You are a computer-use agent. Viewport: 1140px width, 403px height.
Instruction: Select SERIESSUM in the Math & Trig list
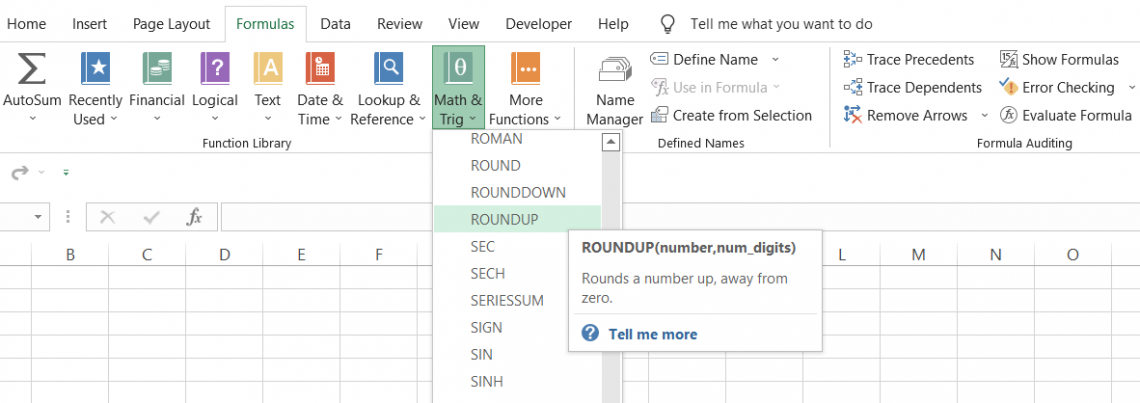click(506, 300)
